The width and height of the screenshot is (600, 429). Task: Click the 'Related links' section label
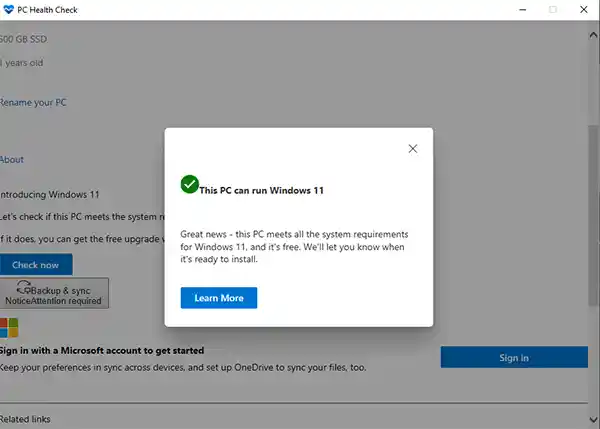(x=25, y=419)
